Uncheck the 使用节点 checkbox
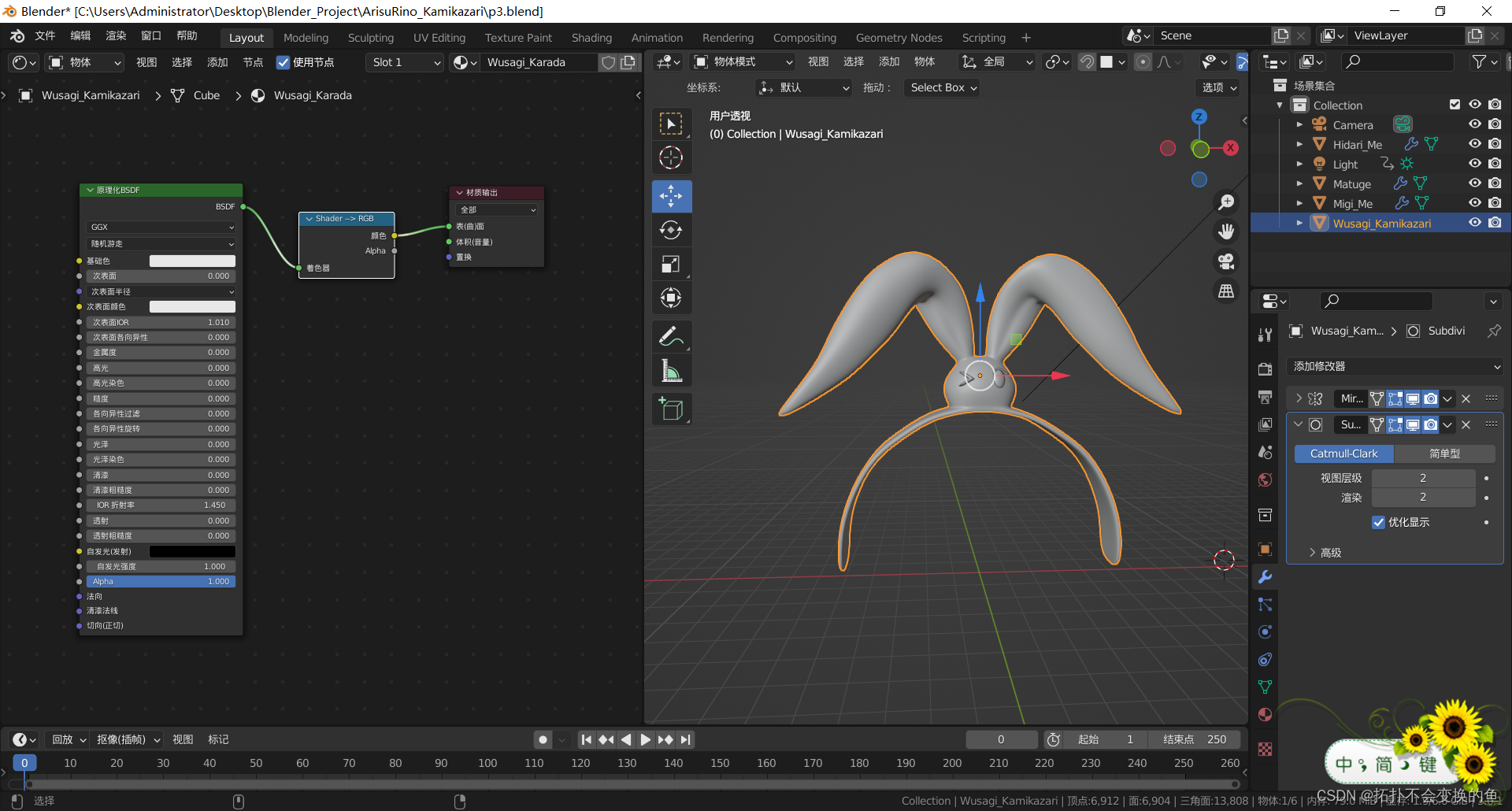 pos(283,62)
